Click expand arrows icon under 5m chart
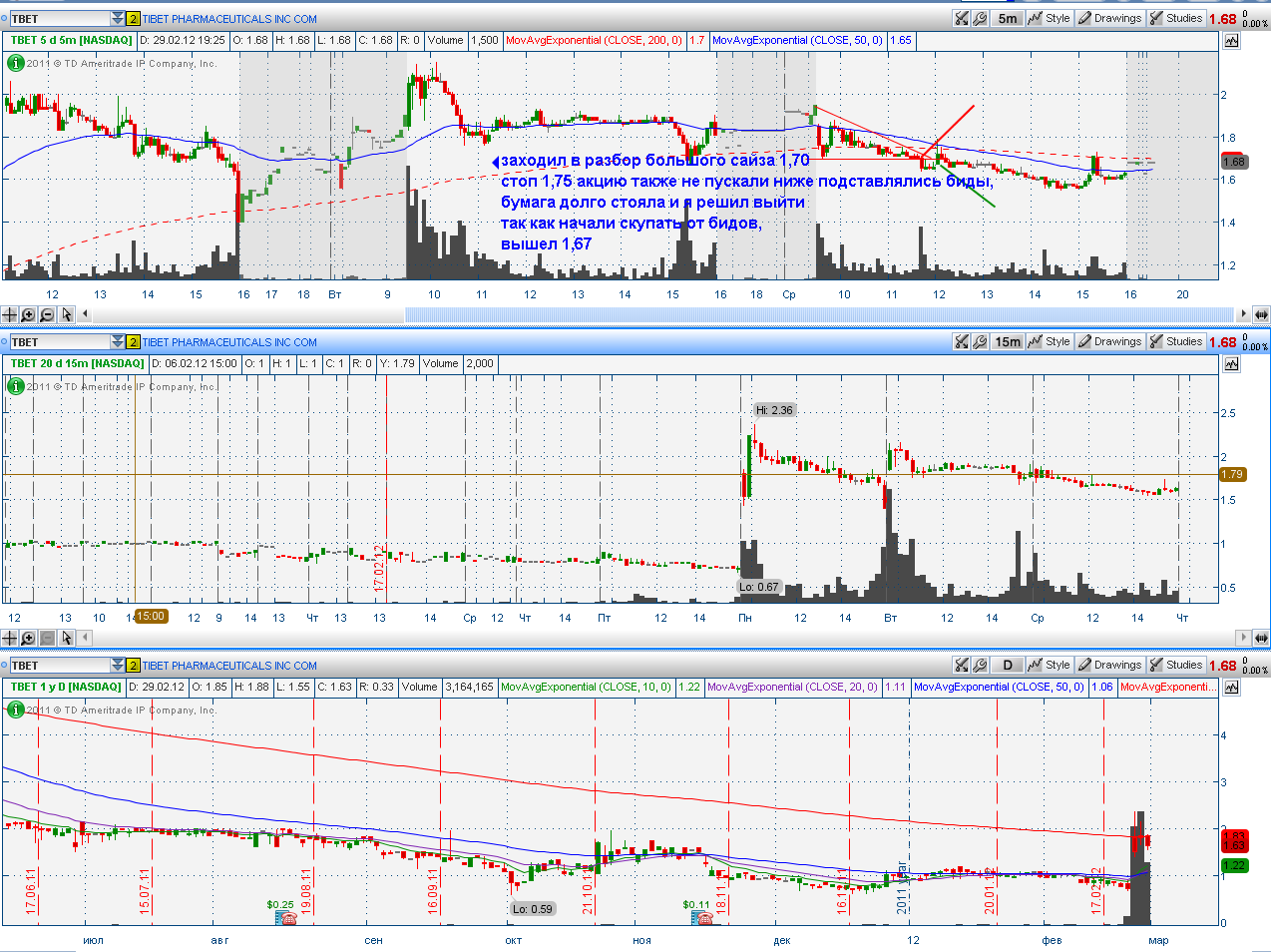The width and height of the screenshot is (1271, 952). click(x=1260, y=314)
